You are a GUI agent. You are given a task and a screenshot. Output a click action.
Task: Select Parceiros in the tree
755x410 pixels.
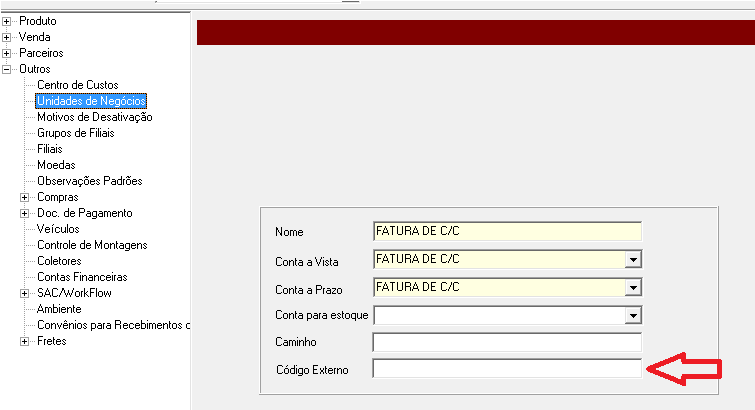[x=41, y=53]
